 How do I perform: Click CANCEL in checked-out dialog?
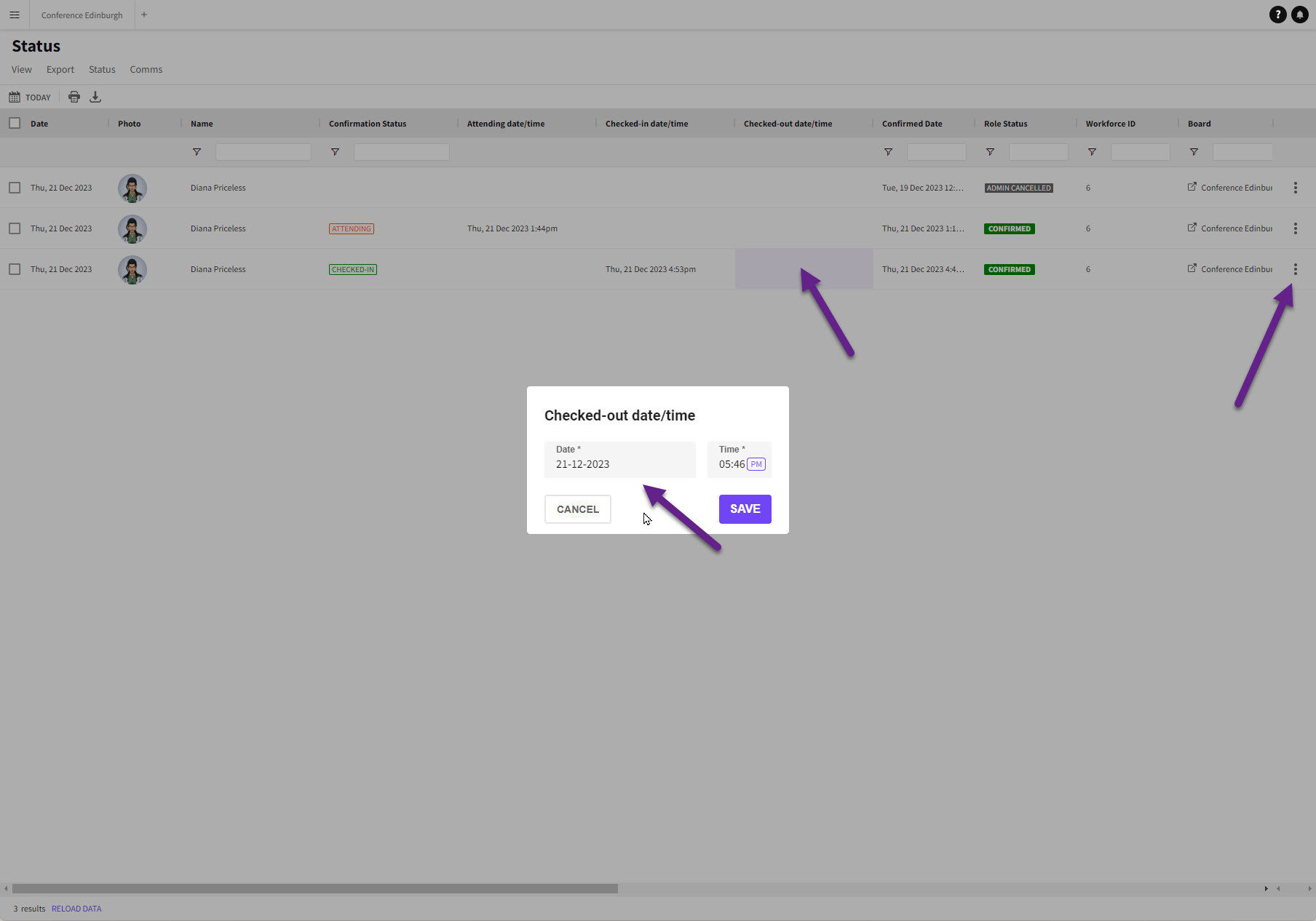(578, 509)
